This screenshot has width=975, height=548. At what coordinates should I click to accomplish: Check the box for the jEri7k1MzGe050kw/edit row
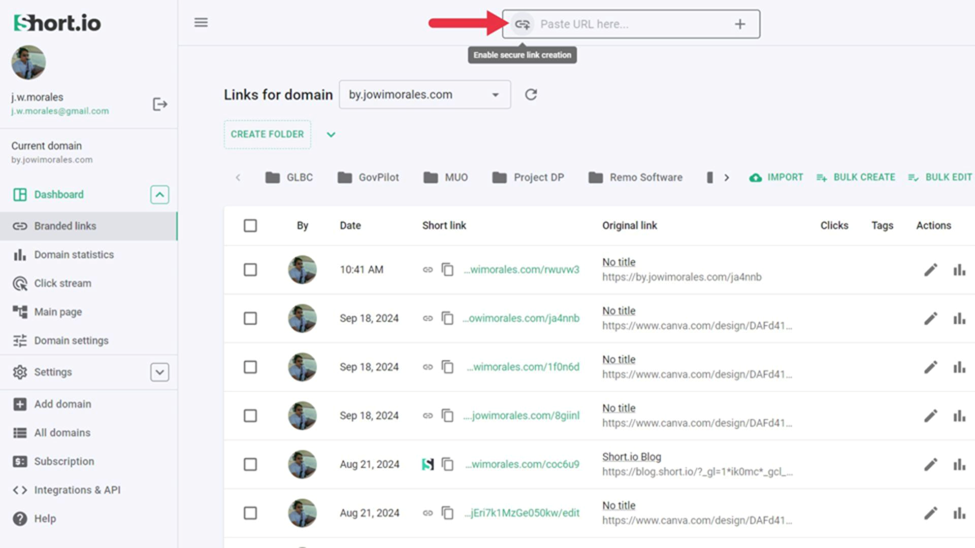[250, 513]
